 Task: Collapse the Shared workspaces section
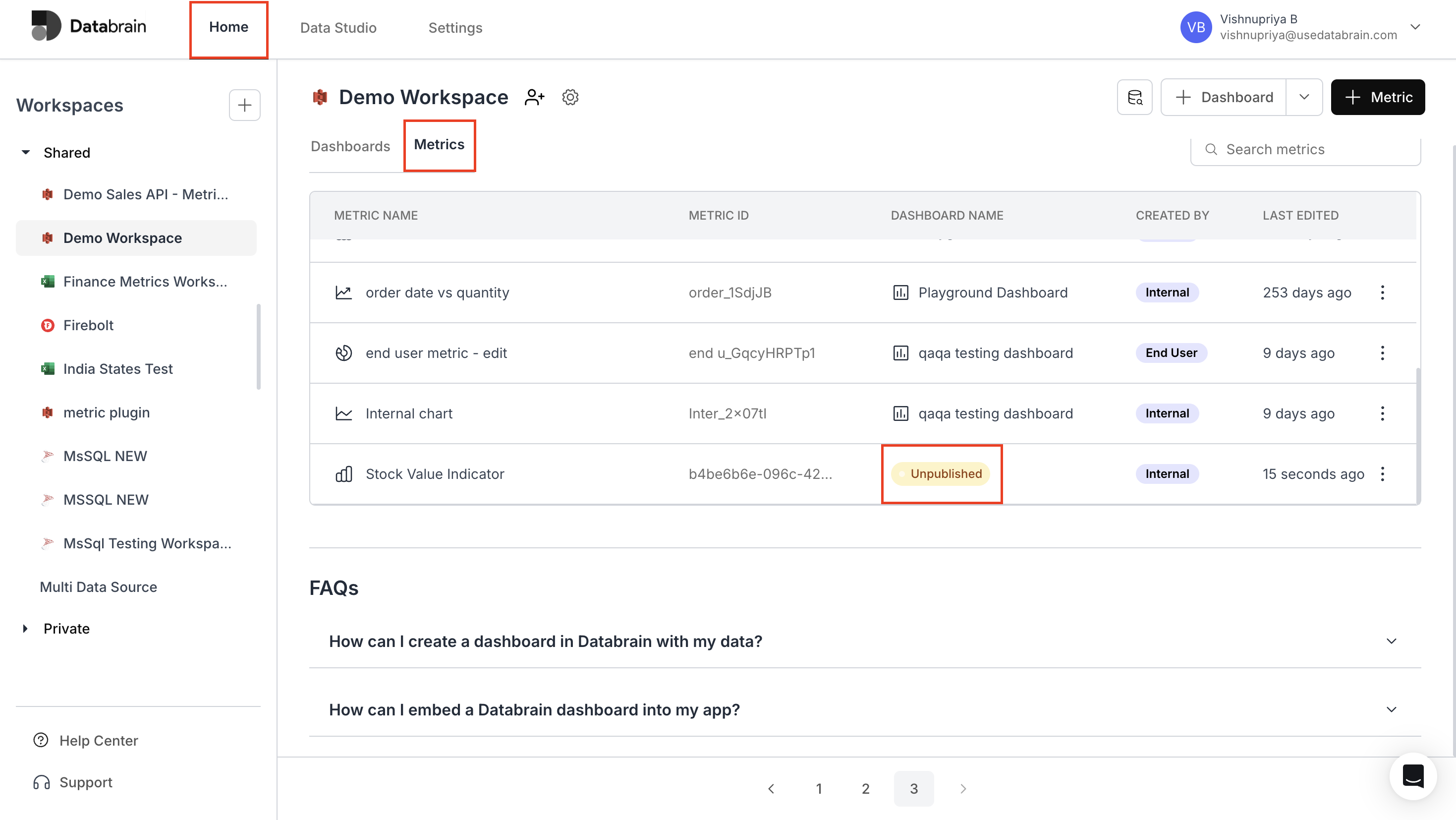pos(25,152)
